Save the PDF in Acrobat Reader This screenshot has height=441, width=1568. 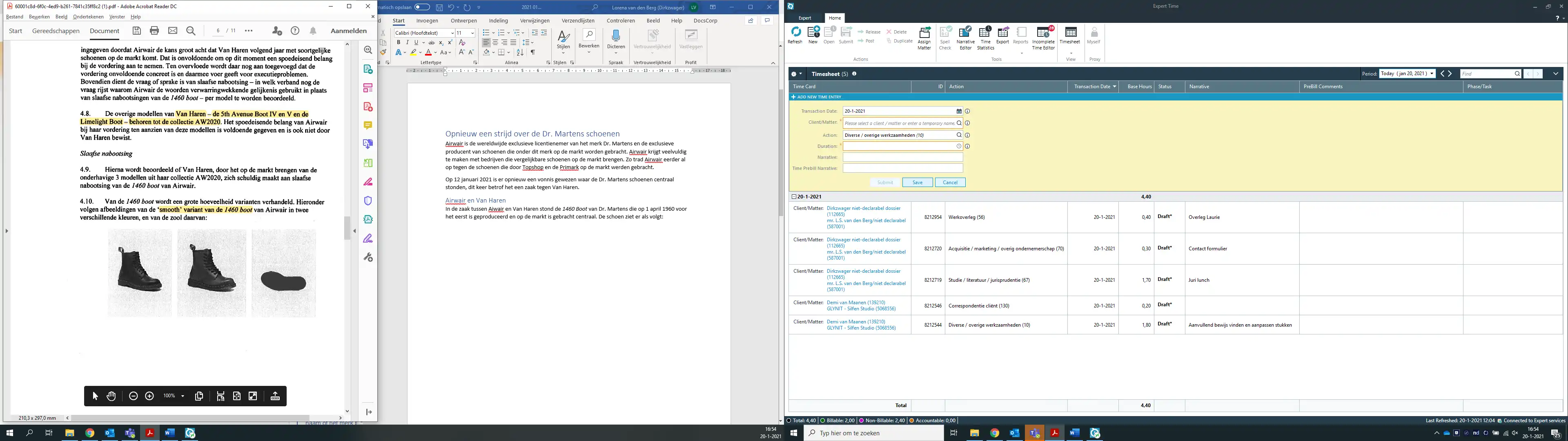pos(136,31)
